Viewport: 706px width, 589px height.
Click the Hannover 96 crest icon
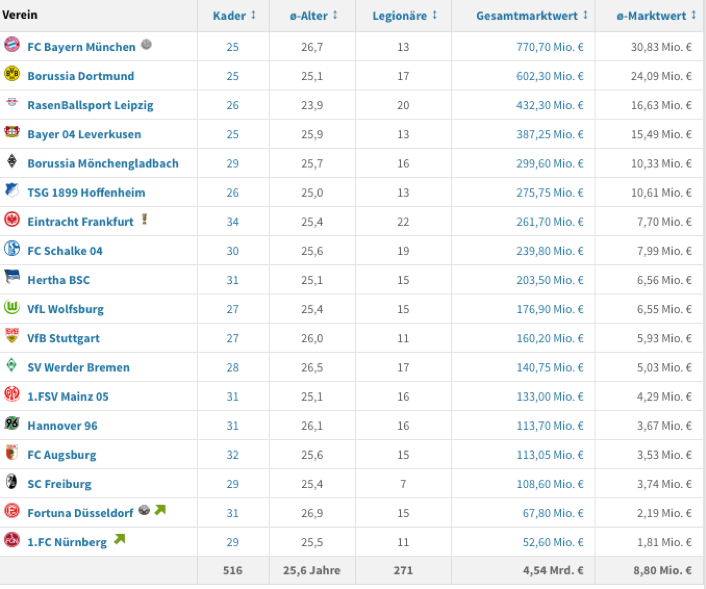[x=12, y=423]
